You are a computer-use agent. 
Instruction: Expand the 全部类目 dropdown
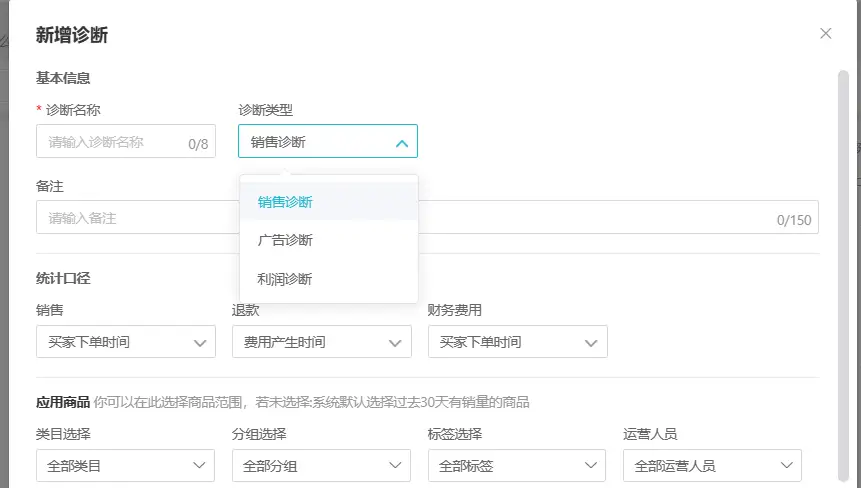point(126,466)
